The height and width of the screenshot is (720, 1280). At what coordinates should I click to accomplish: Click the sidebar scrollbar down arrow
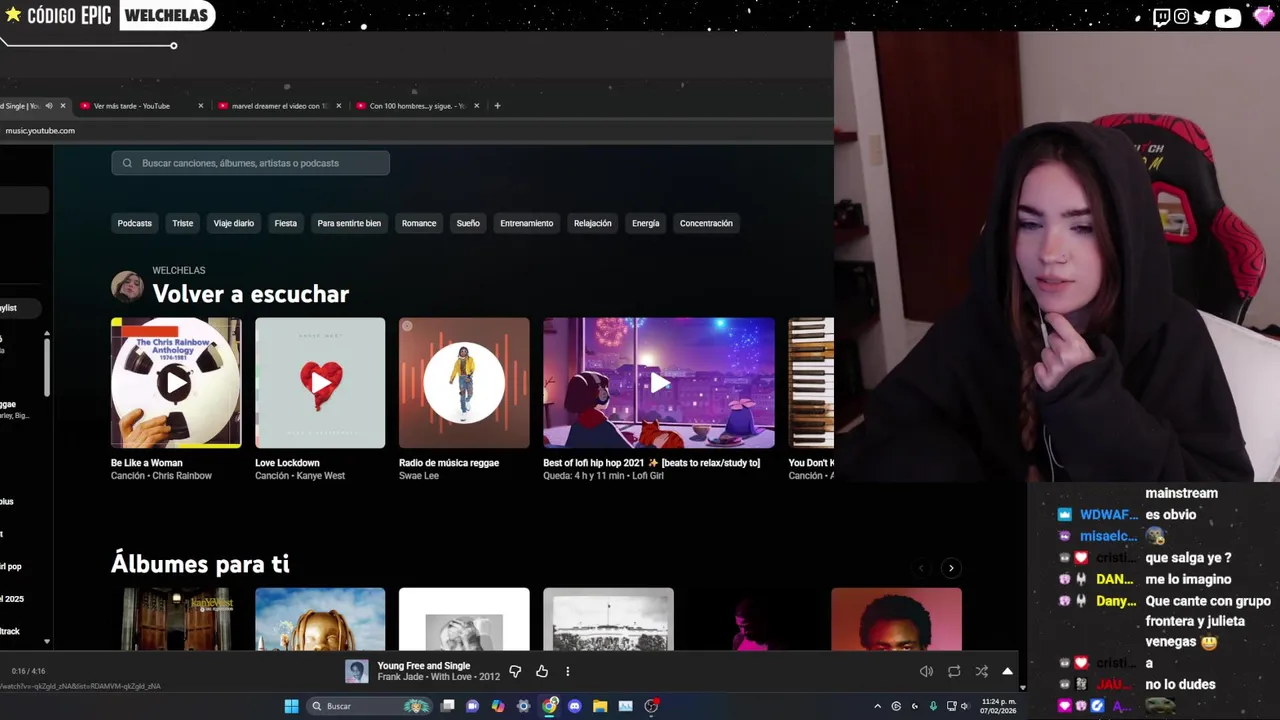pyautogui.click(x=46, y=642)
